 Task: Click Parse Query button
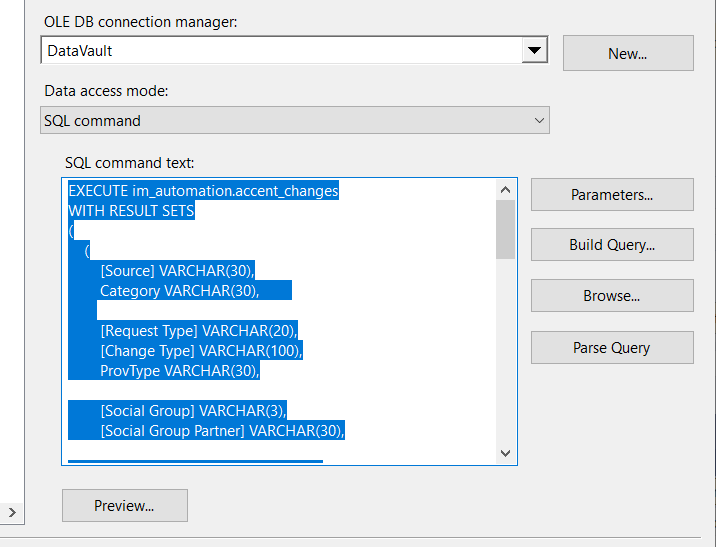(612, 348)
